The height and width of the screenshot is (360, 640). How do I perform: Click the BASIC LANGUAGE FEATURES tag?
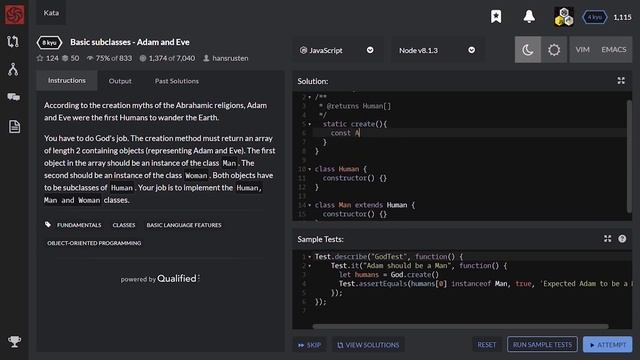[x=184, y=225]
